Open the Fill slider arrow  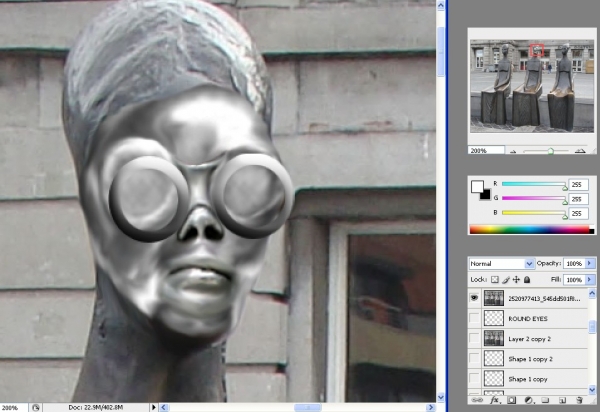point(590,280)
